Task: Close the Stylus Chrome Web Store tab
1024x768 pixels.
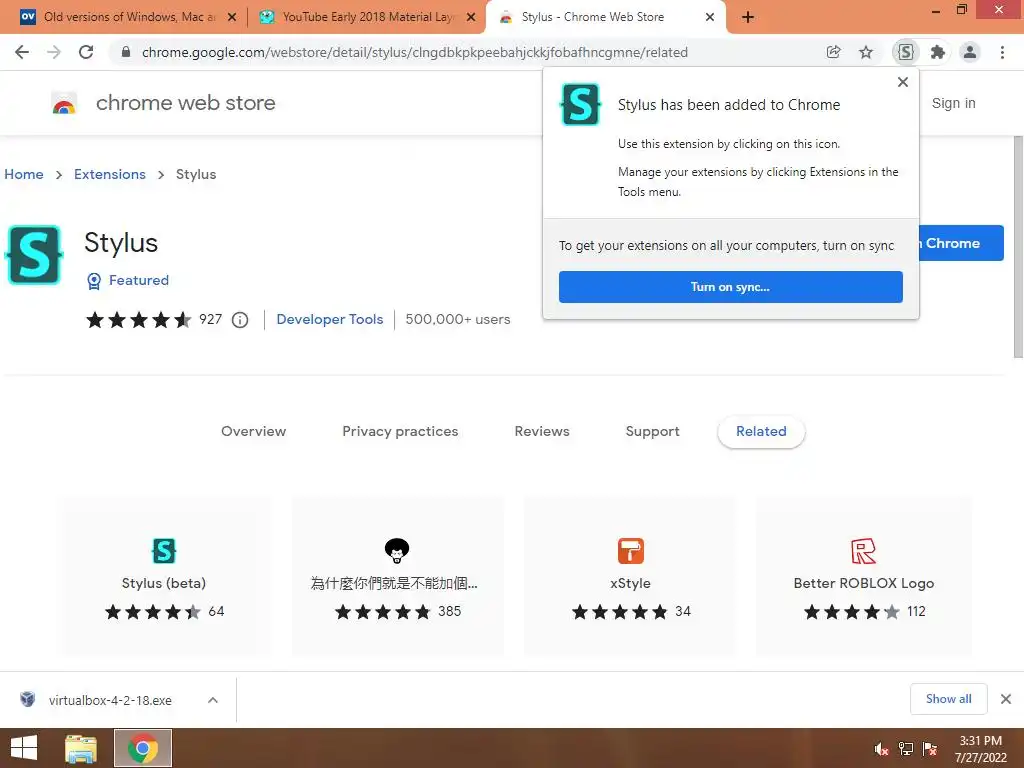Action: coord(710,18)
